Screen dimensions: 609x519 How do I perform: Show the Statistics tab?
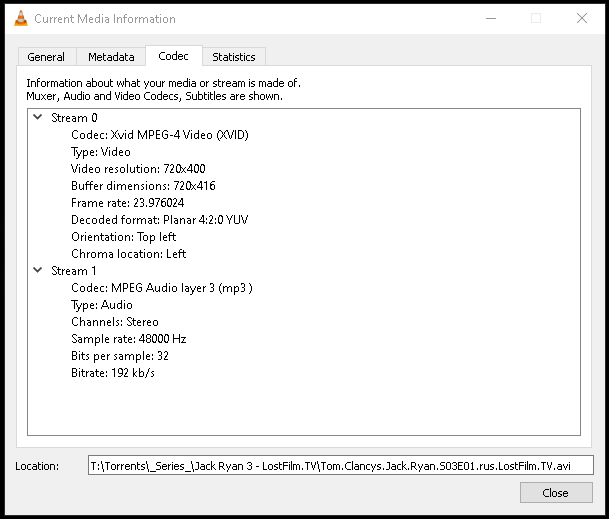(x=234, y=57)
